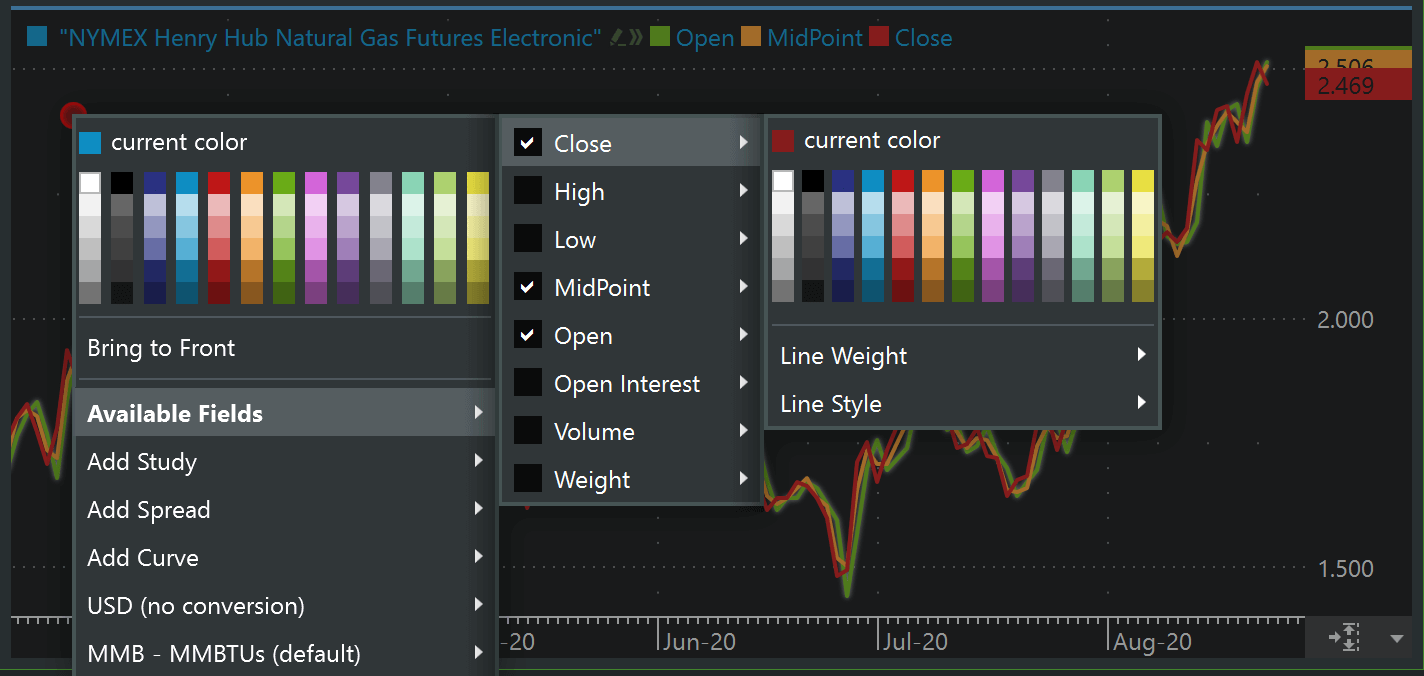
Task: Expand submenu arrow beside High
Action: (744, 191)
